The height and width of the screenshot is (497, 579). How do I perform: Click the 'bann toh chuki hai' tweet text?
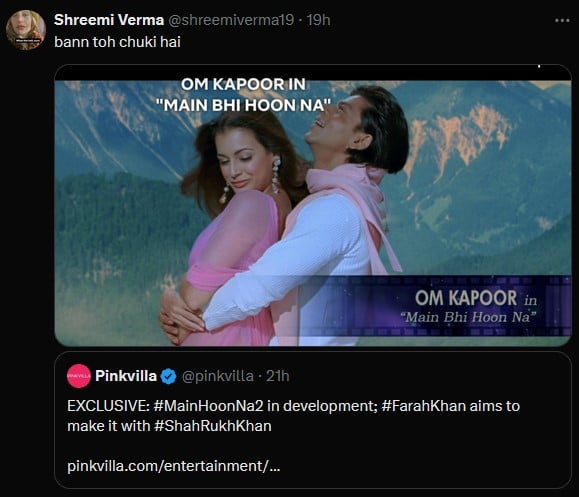[117, 42]
